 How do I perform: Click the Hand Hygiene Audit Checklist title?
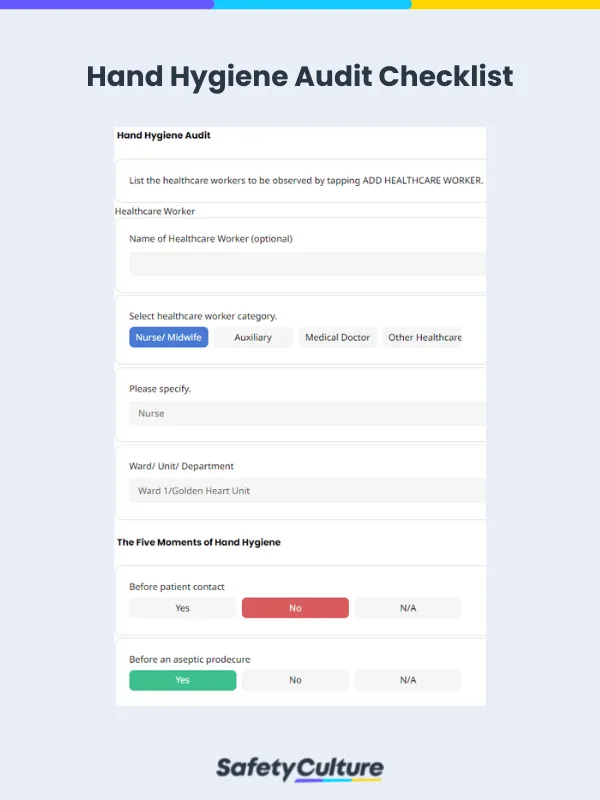300,77
